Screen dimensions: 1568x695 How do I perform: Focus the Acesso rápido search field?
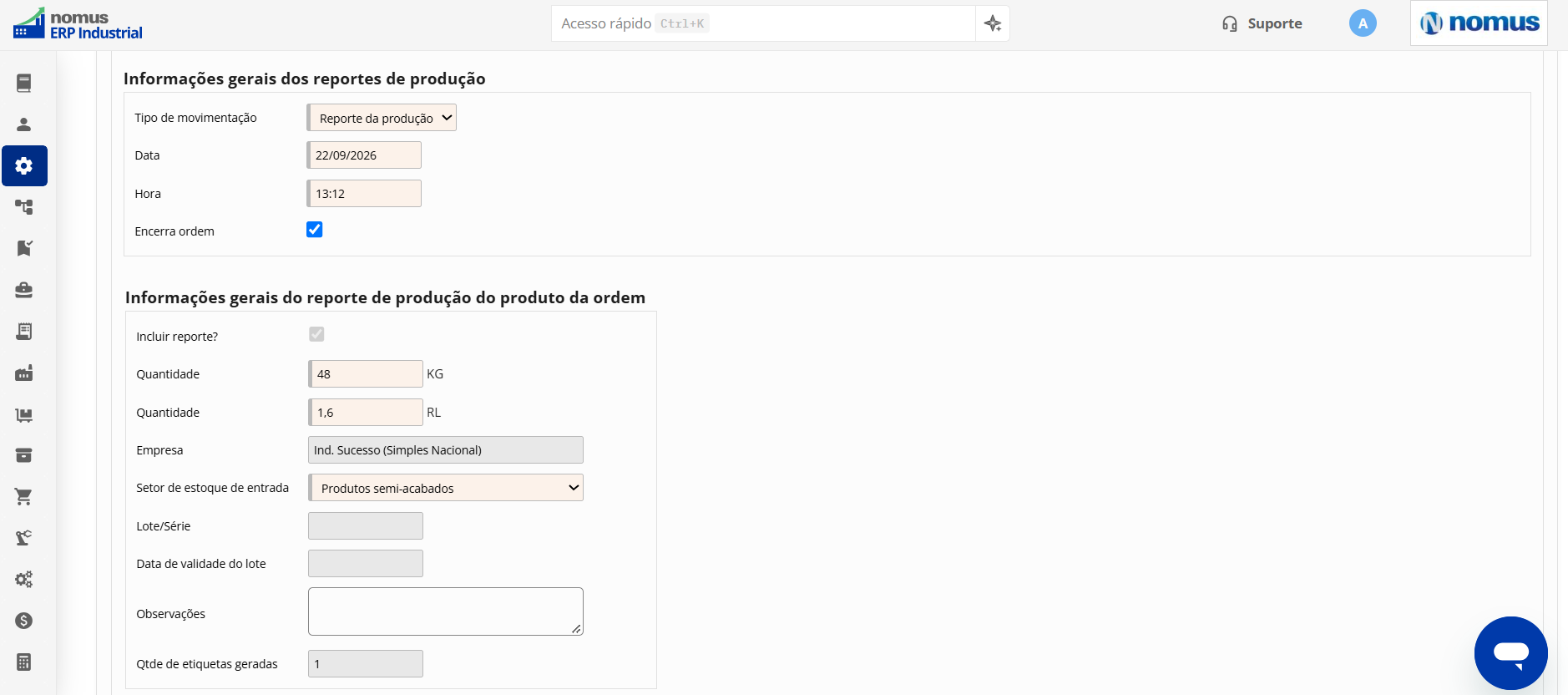pos(763,23)
